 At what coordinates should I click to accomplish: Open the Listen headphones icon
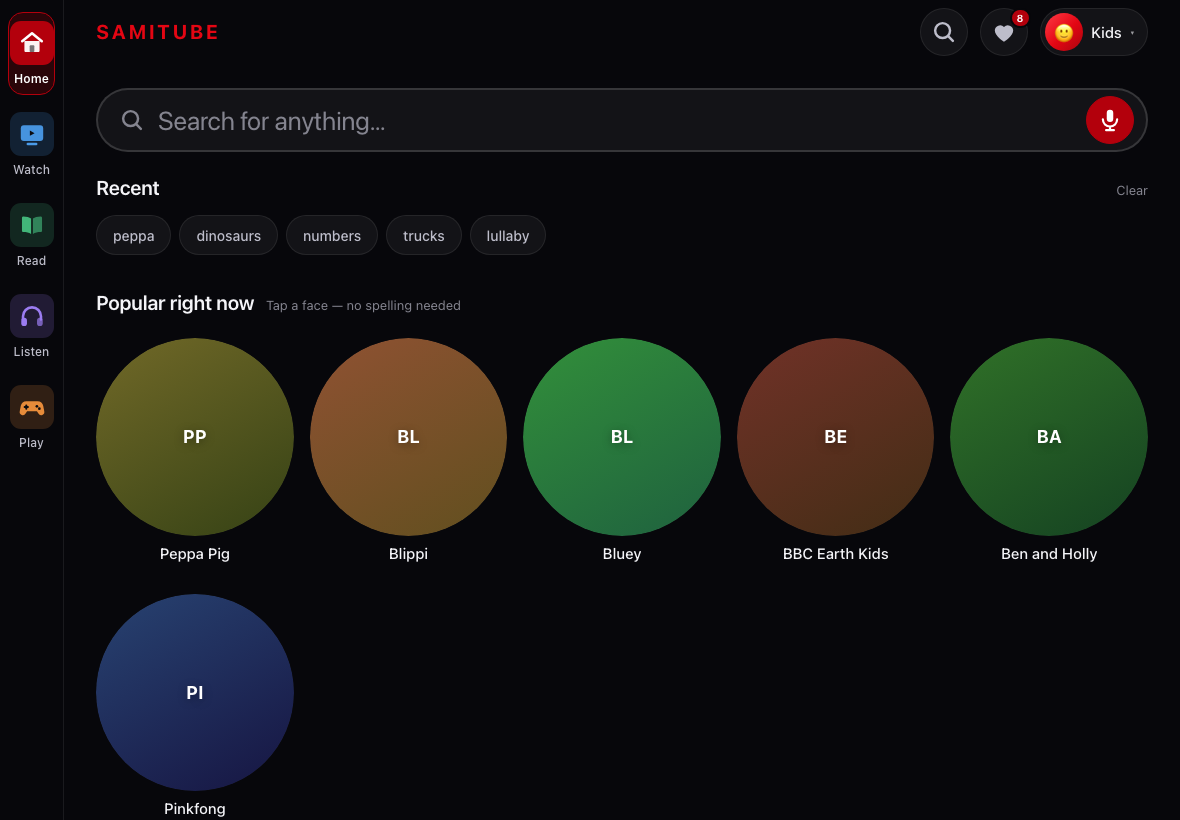coord(32,316)
